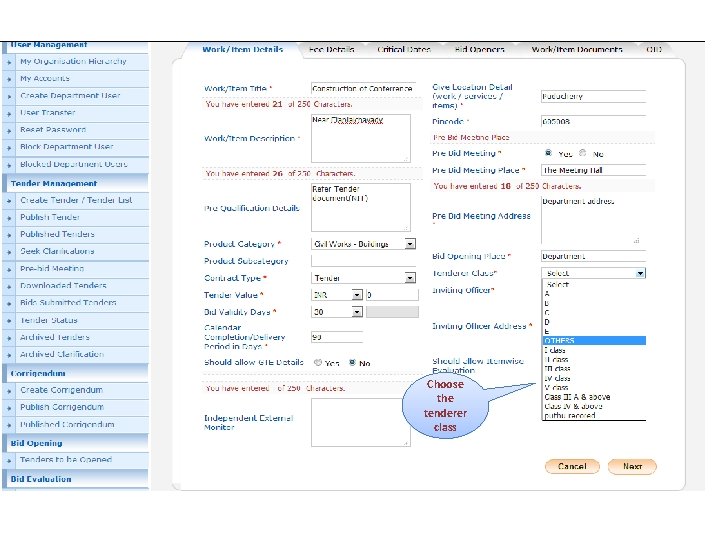Image resolution: width=720 pixels, height=540 pixels.
Task: Click the arrow icon beside Tenders to be Opened
Action: click(9, 461)
